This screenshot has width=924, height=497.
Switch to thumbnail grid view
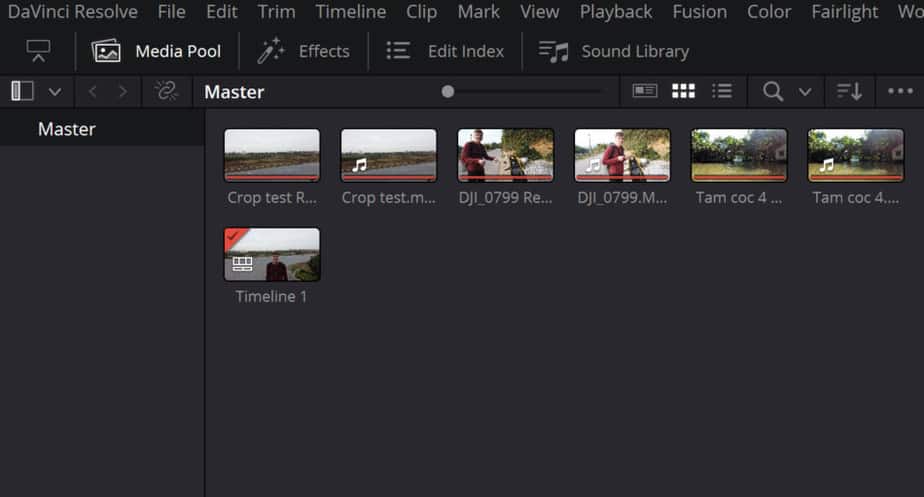(x=684, y=91)
